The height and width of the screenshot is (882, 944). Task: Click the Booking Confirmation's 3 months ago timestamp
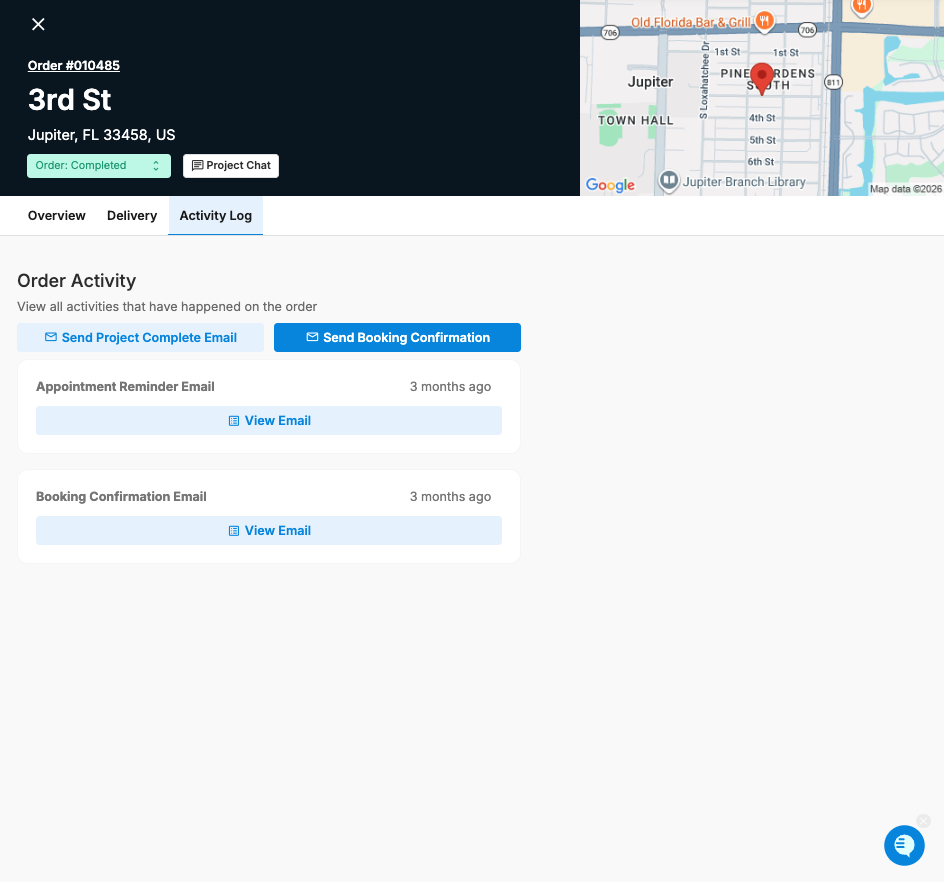(x=450, y=497)
